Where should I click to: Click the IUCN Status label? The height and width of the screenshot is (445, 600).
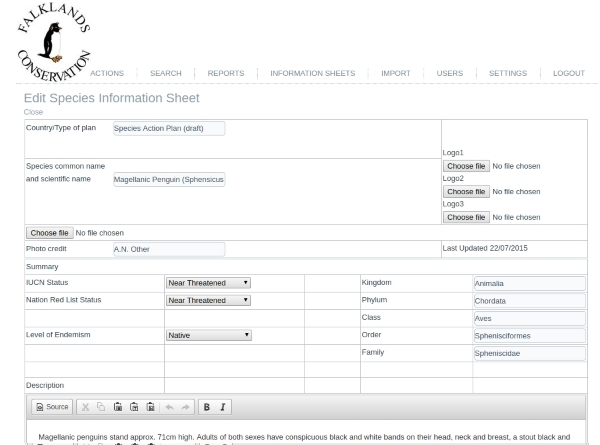pos(47,282)
